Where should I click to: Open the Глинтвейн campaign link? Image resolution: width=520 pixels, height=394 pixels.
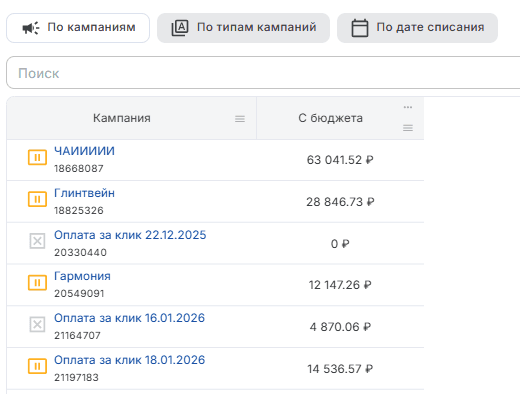(84, 193)
